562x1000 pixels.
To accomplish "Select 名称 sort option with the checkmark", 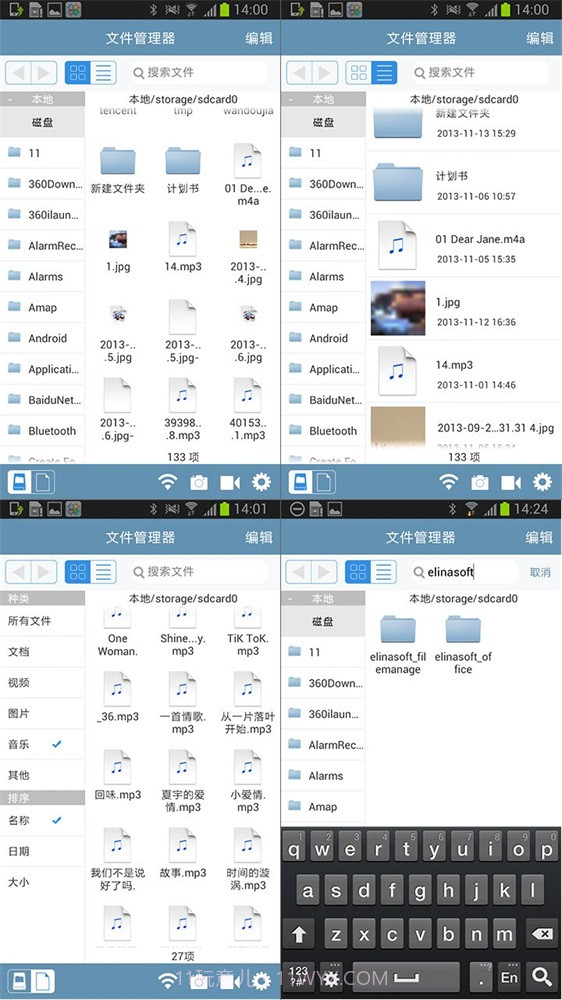I will click(42, 821).
